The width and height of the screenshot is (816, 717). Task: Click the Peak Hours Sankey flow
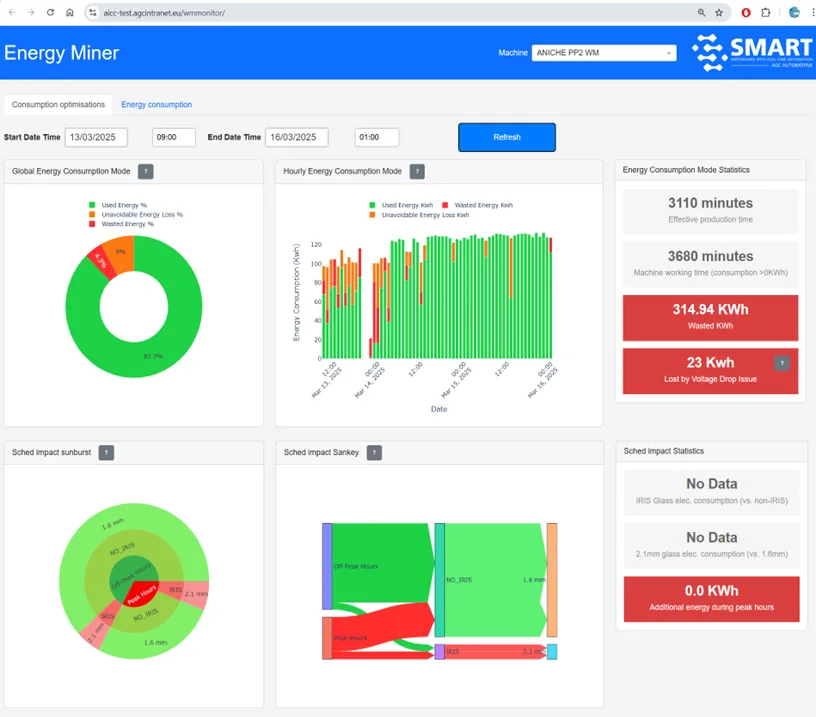point(382,631)
